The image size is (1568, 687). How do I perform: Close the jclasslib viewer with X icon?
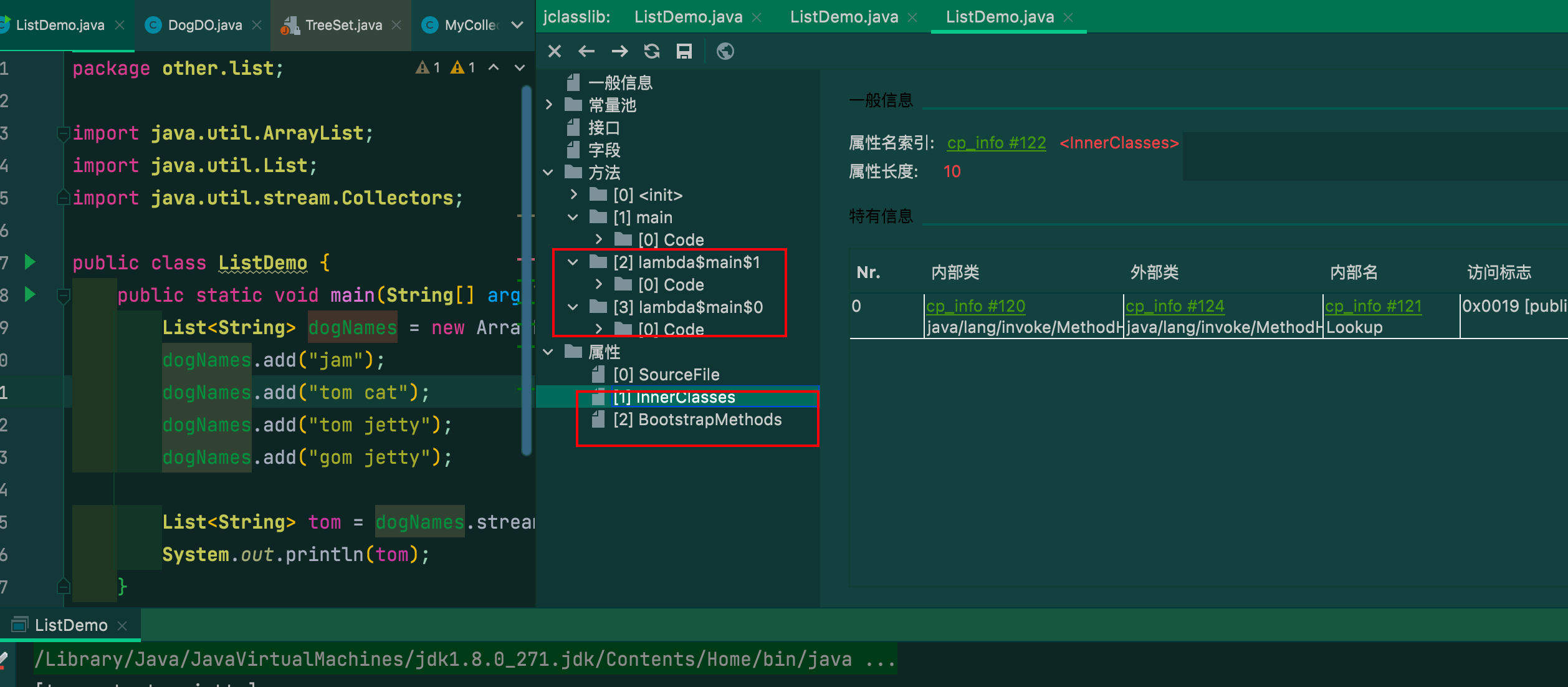pos(554,51)
